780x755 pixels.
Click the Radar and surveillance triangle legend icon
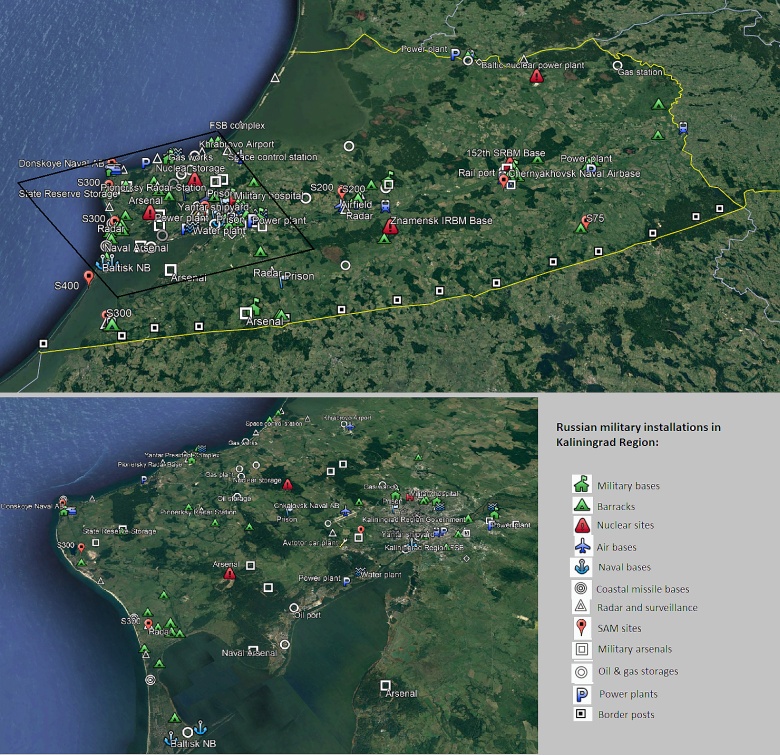579,607
